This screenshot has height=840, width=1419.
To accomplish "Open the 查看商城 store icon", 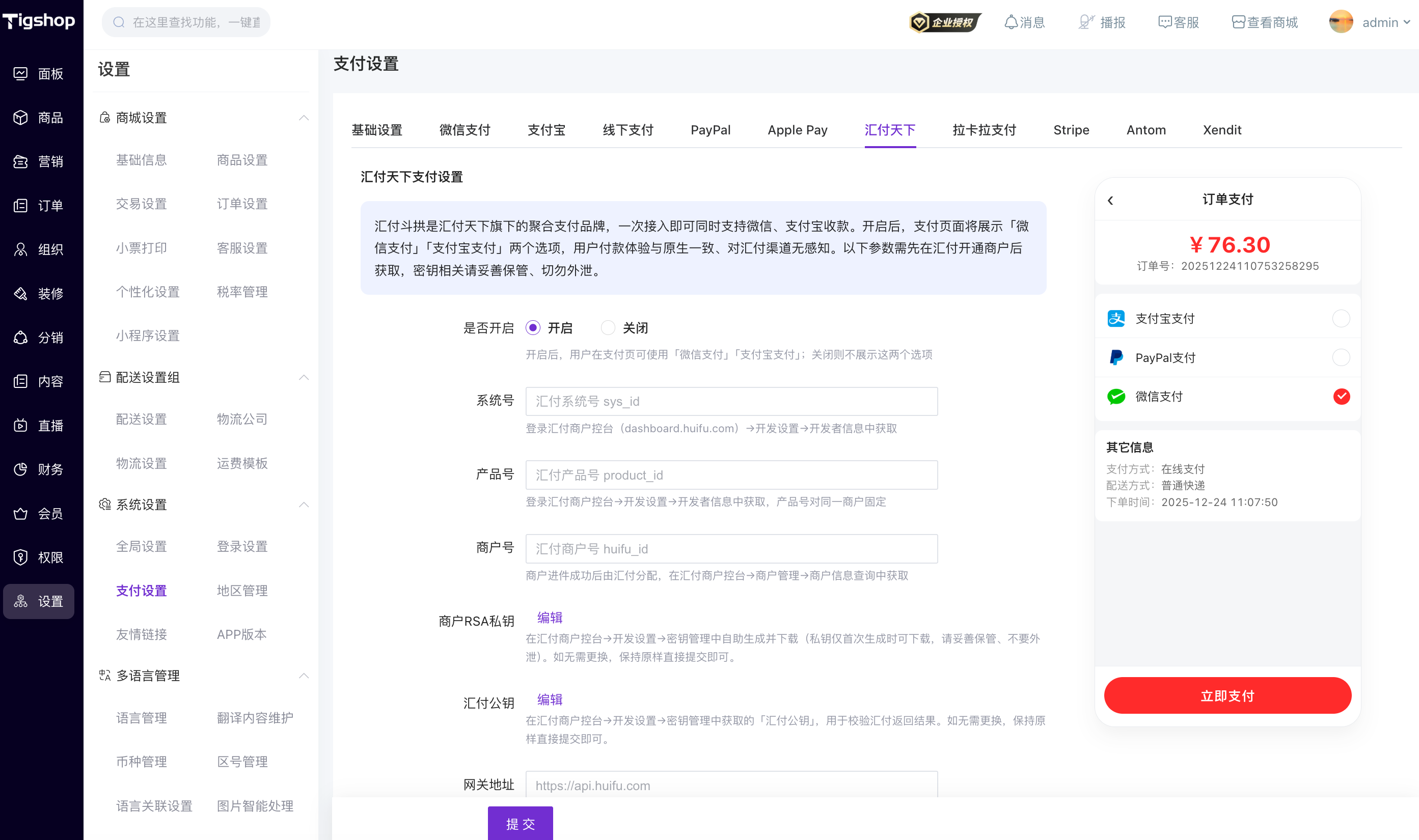I will tap(1238, 22).
